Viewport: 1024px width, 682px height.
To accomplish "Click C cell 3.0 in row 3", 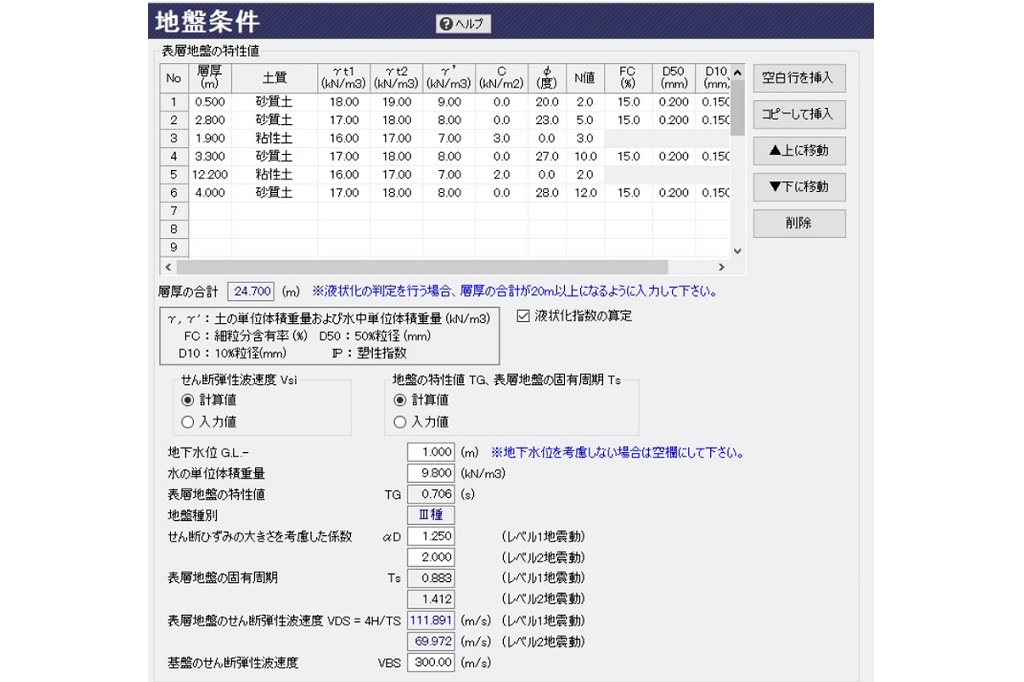I will tap(502, 138).
